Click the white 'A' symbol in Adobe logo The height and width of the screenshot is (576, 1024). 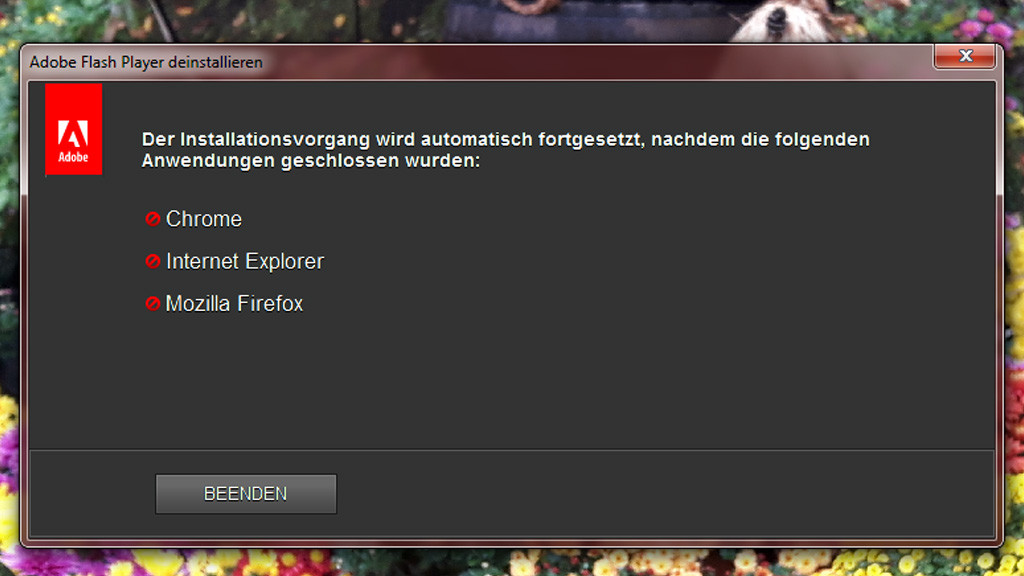point(73,134)
